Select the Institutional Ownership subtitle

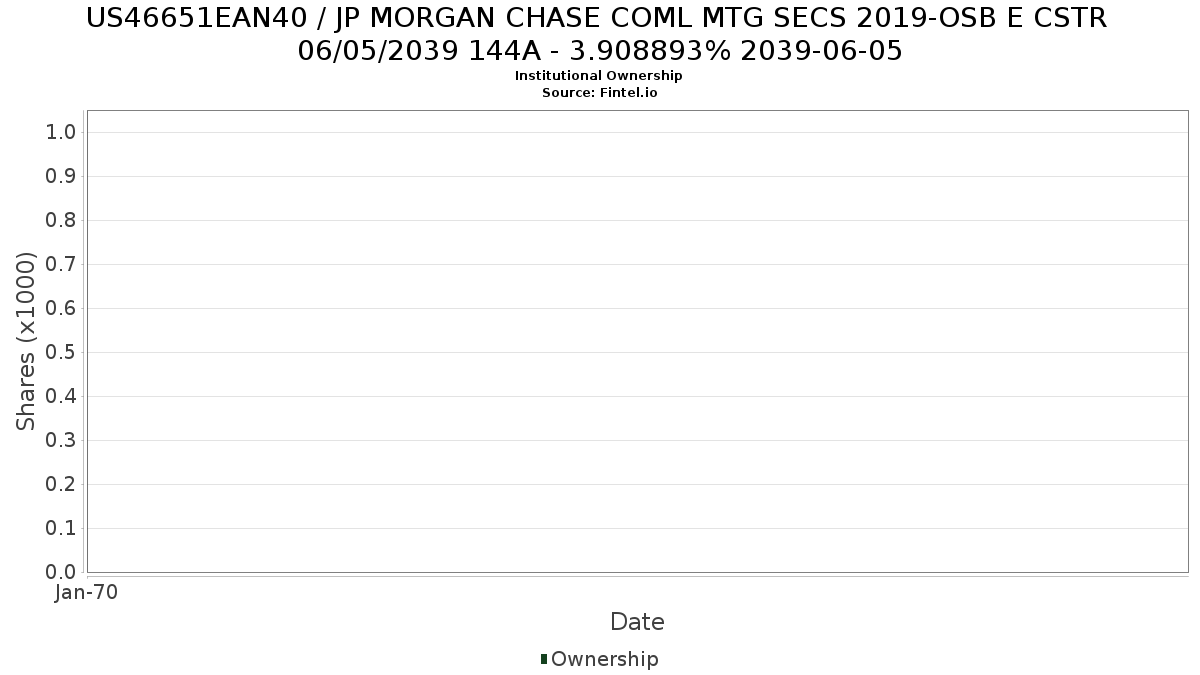(x=599, y=76)
